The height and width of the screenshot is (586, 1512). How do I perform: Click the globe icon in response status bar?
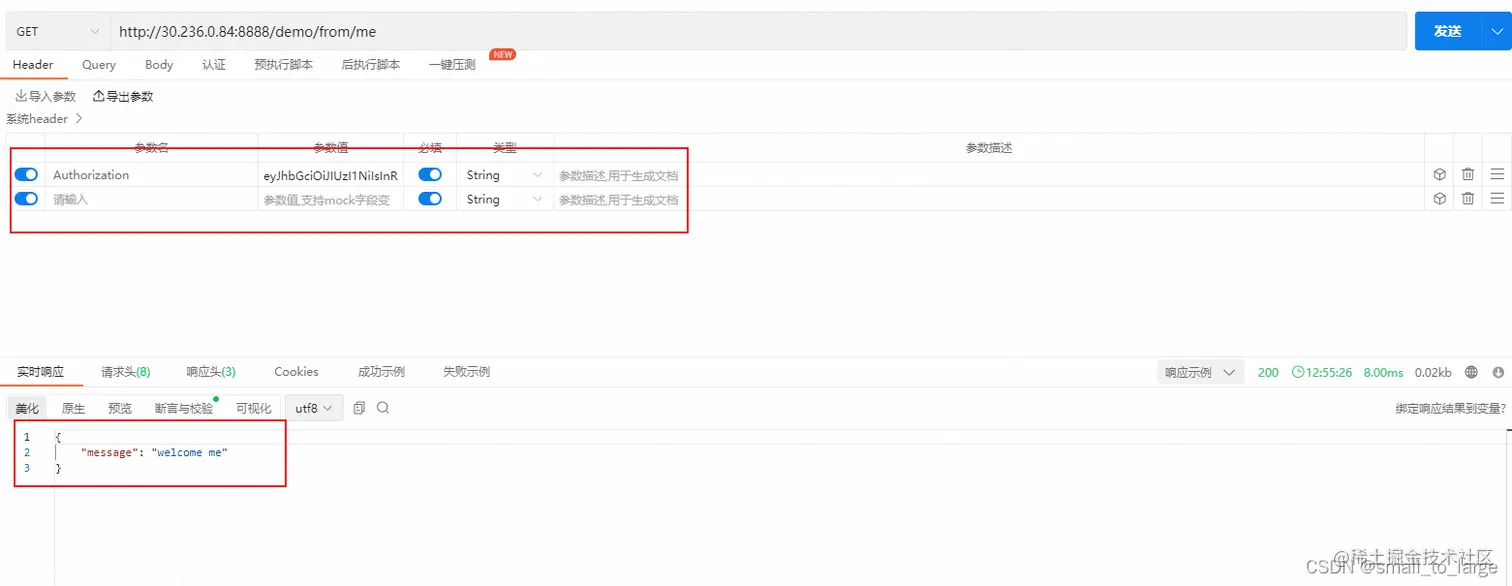pyautogui.click(x=1471, y=372)
